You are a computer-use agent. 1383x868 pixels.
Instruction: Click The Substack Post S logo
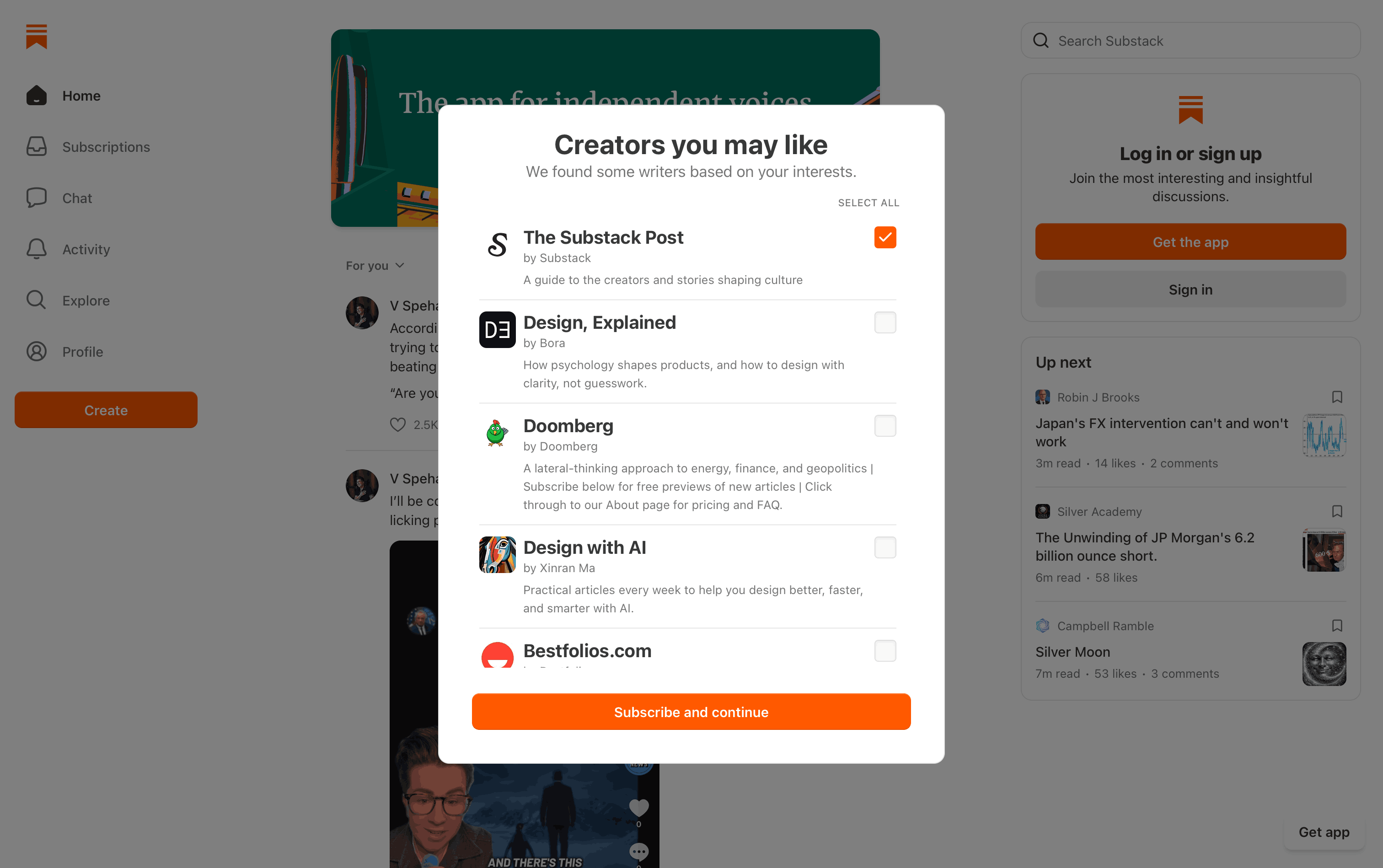point(497,245)
